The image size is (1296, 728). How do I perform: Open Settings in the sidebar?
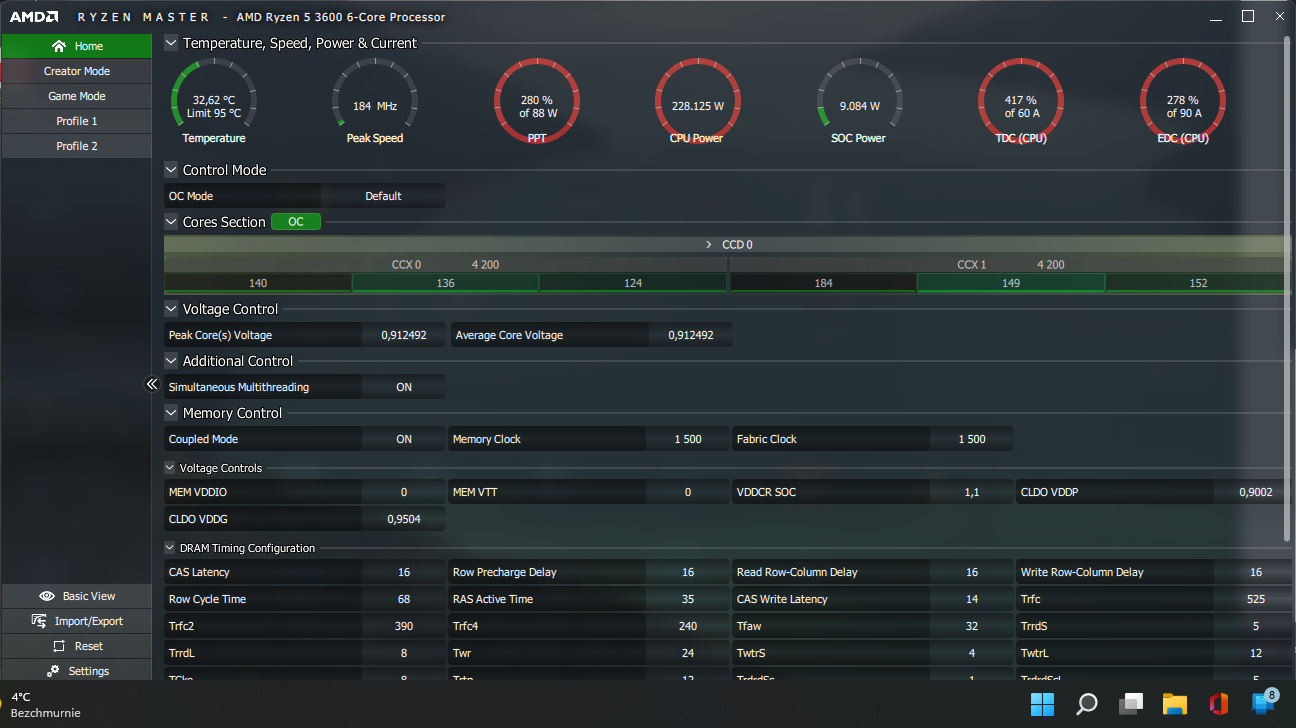(x=76, y=671)
